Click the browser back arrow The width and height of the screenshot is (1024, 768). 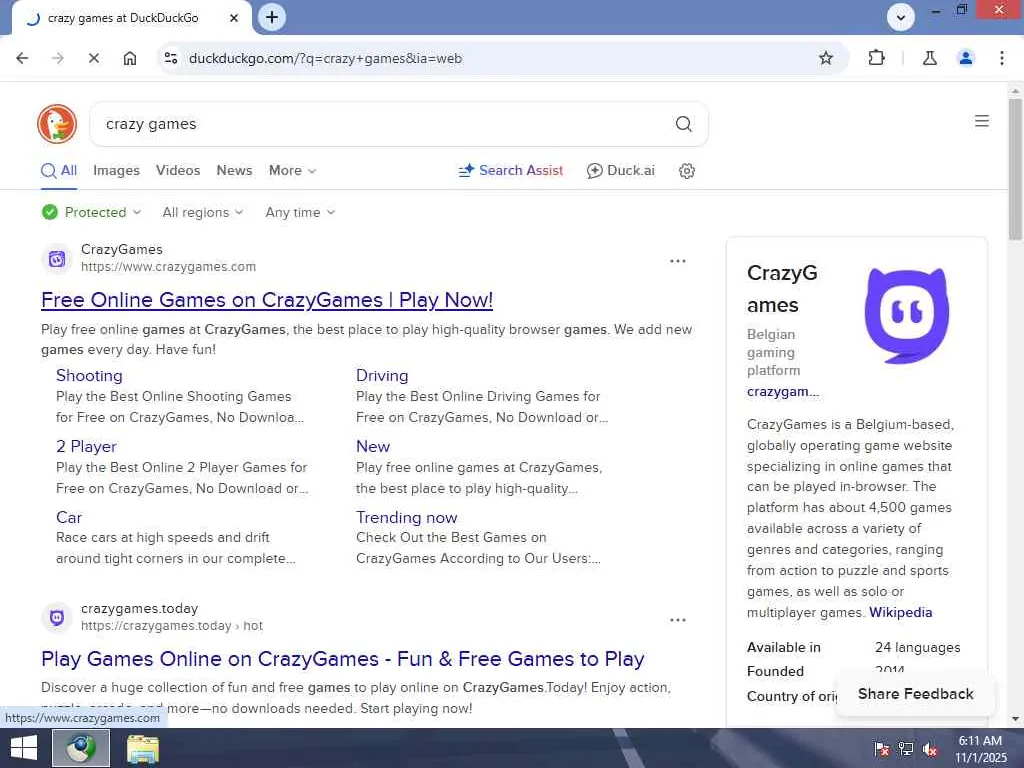22,58
